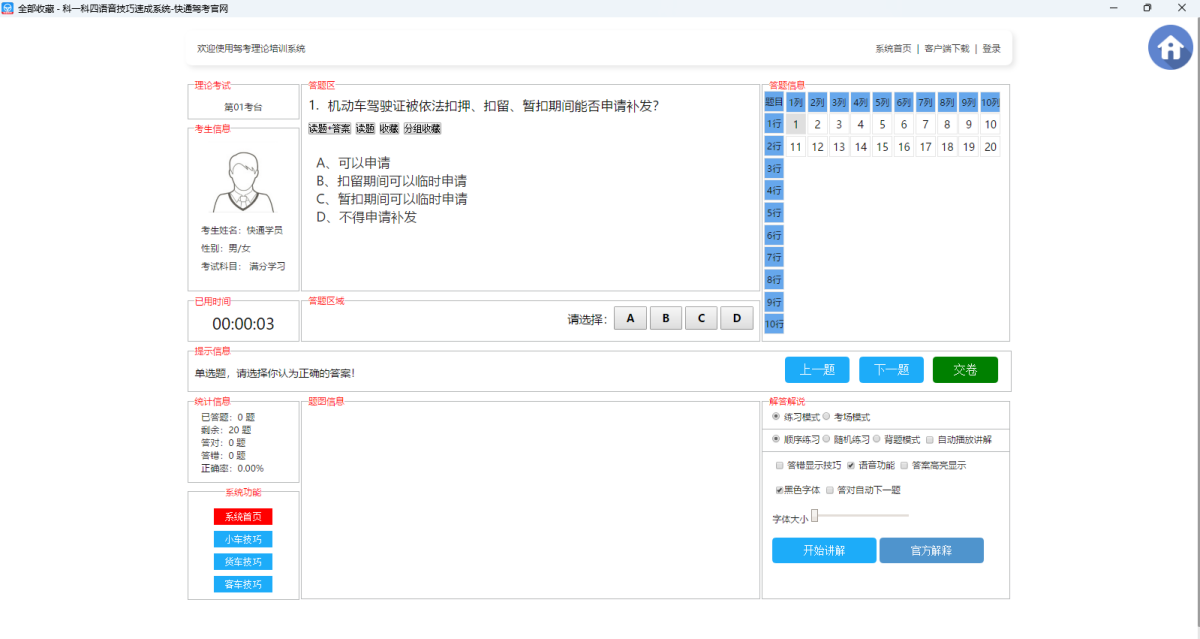Viewport: 1200px width, 639px height.
Task: Click the red 系统首页 button
Action: (243, 517)
